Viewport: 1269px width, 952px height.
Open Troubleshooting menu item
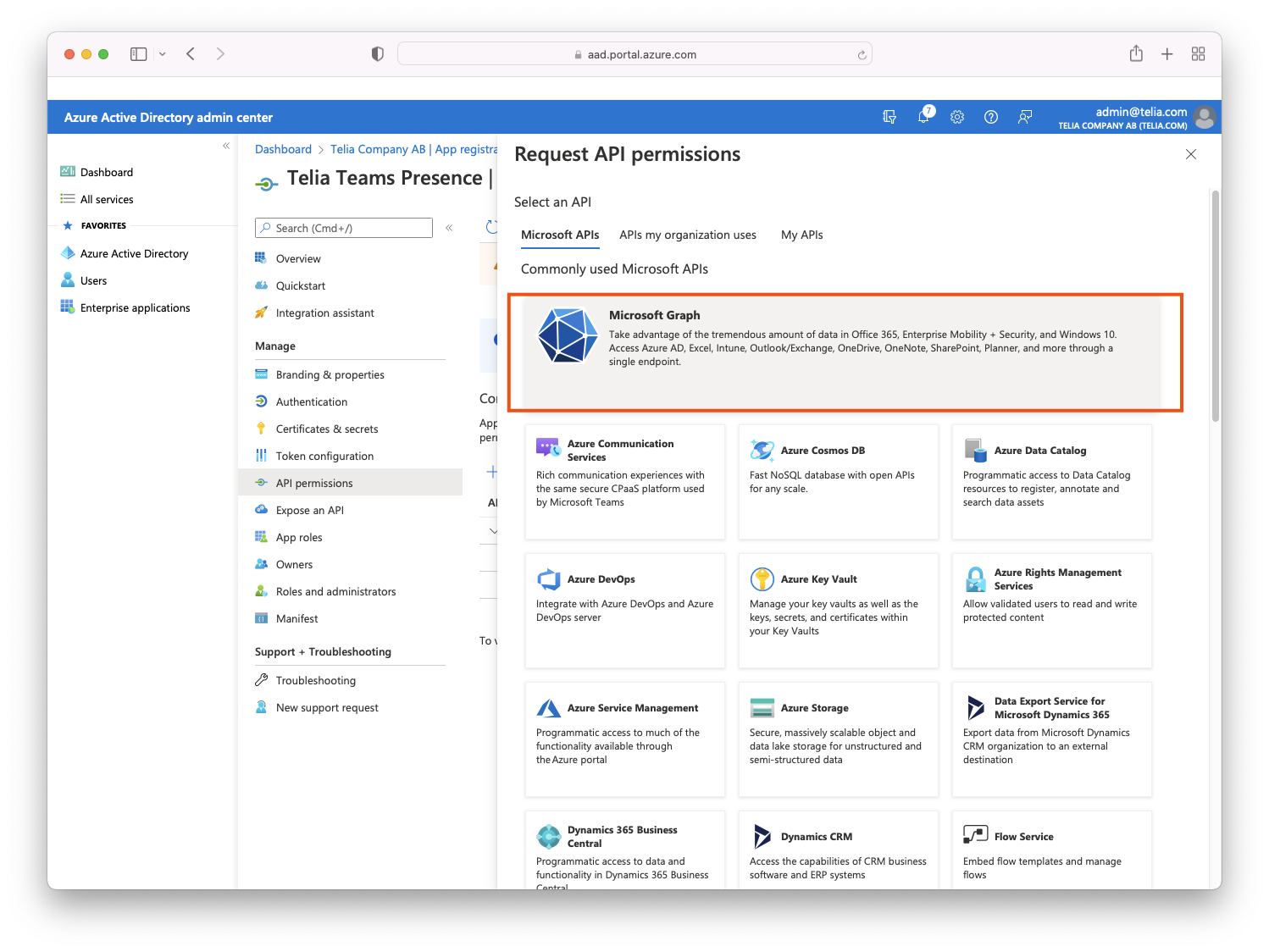point(316,680)
